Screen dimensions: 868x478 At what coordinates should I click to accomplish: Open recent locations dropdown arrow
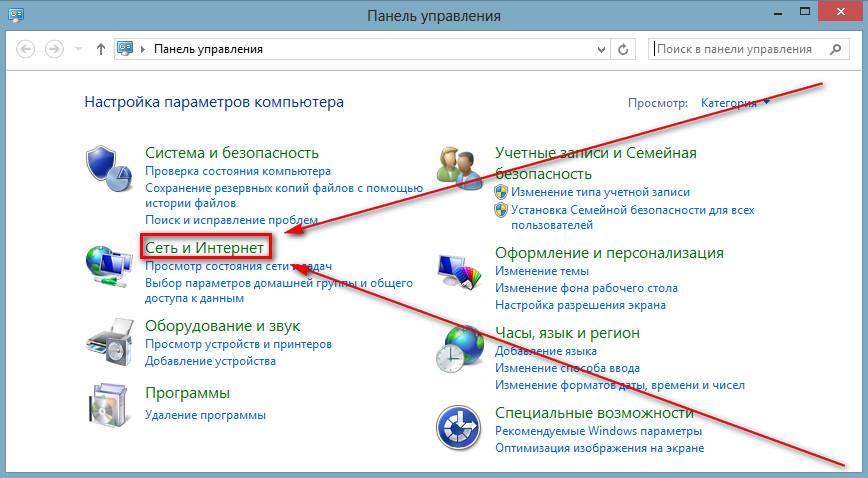tap(79, 49)
